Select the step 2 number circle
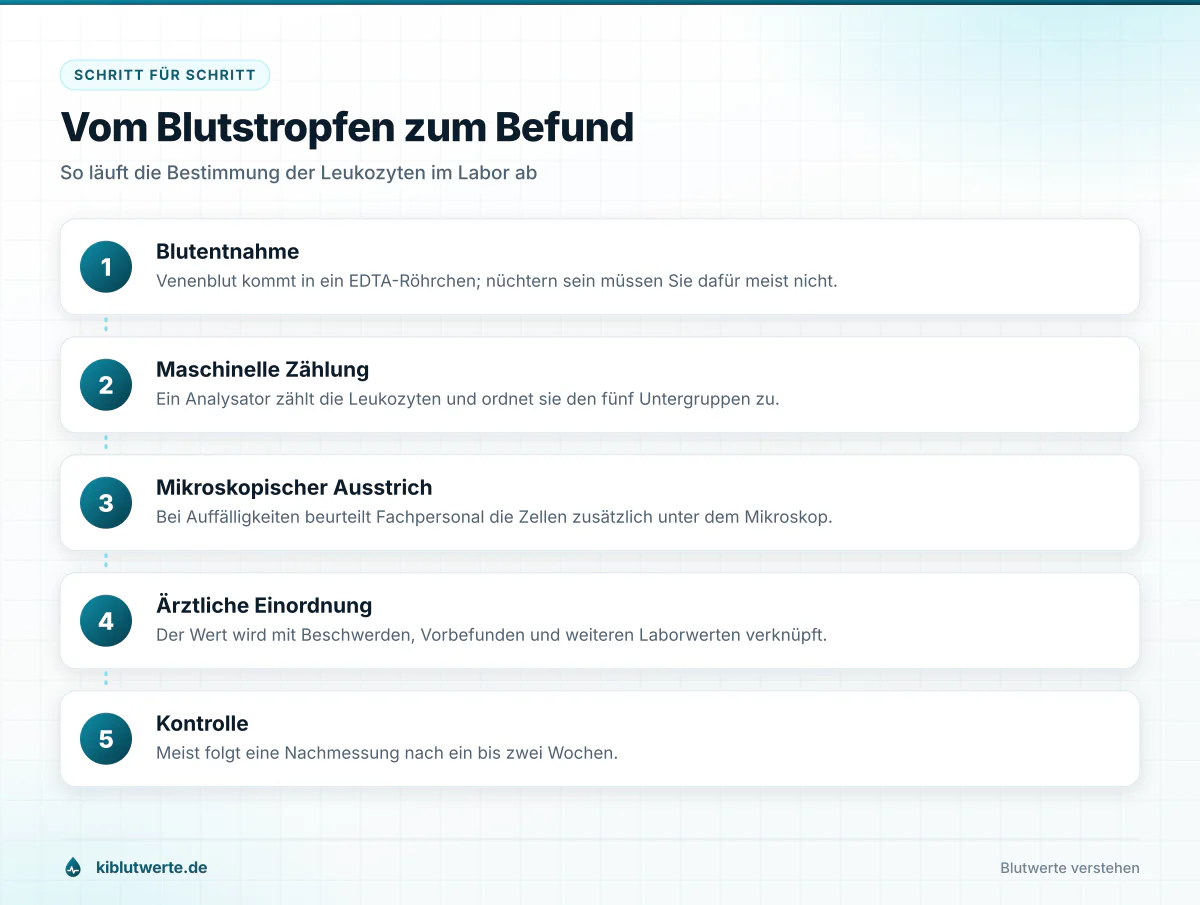 106,385
